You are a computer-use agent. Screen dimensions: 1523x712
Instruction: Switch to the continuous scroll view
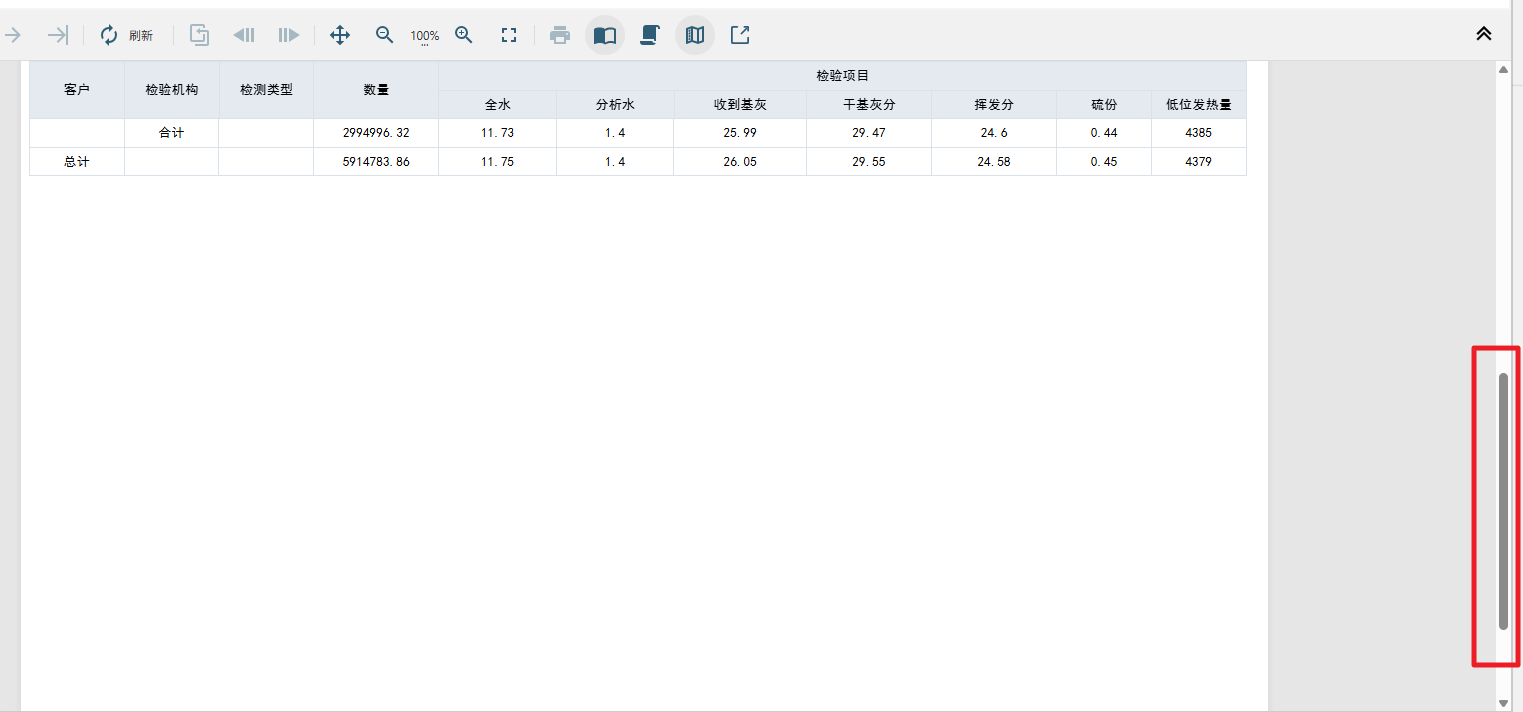[x=650, y=35]
